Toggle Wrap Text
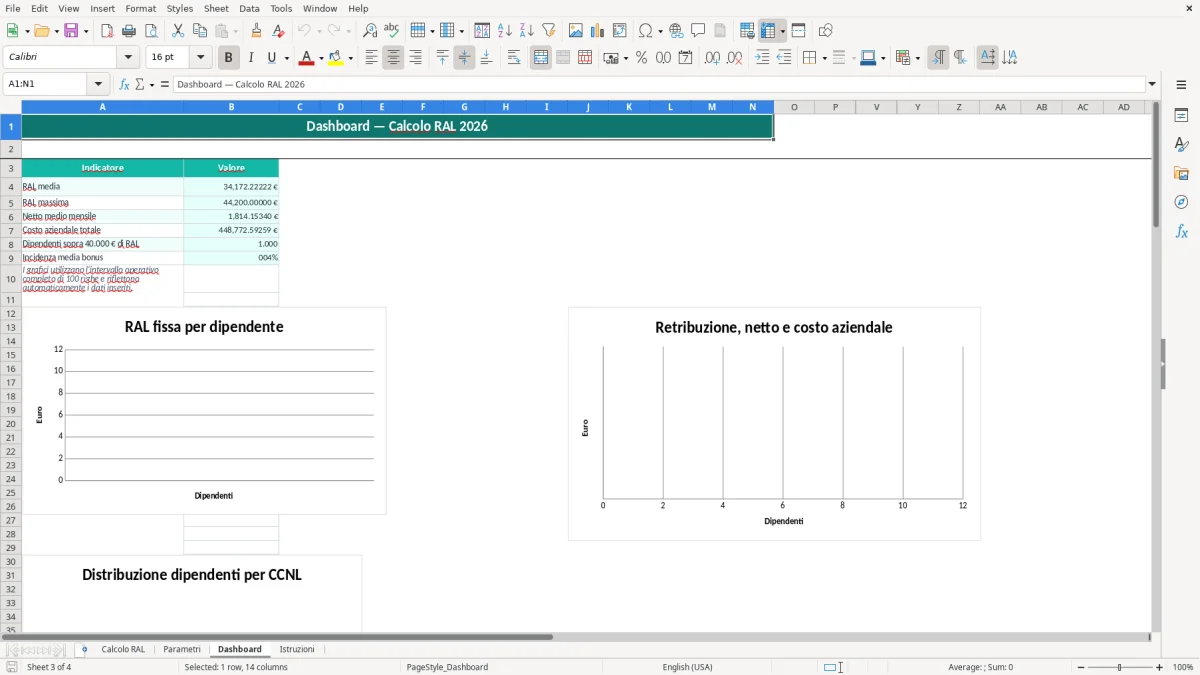The image size is (1200, 675). tap(514, 58)
